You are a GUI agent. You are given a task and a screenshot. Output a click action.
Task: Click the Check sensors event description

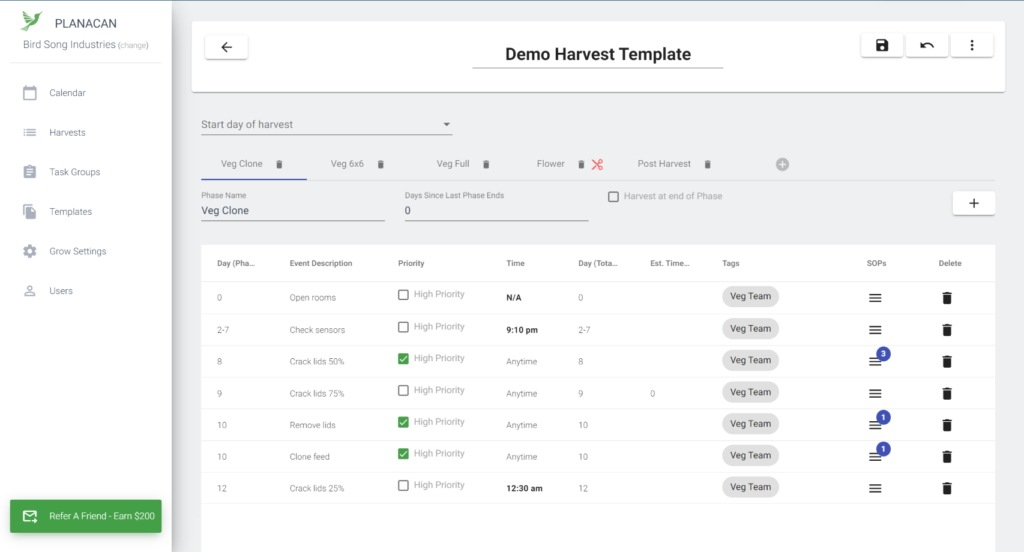point(317,330)
